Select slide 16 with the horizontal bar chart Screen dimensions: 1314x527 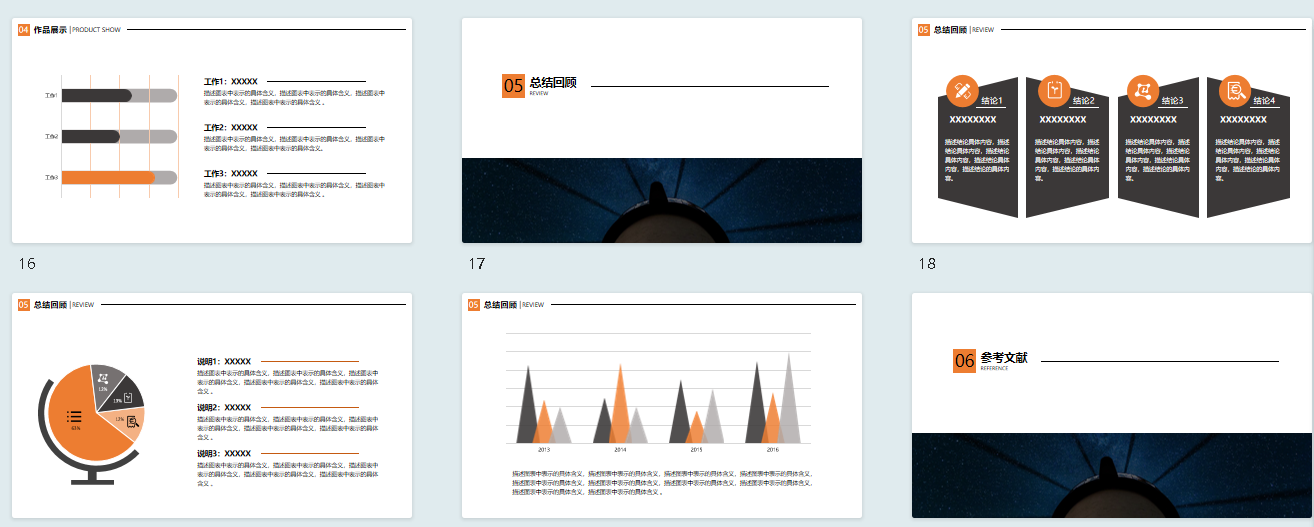pos(212,130)
